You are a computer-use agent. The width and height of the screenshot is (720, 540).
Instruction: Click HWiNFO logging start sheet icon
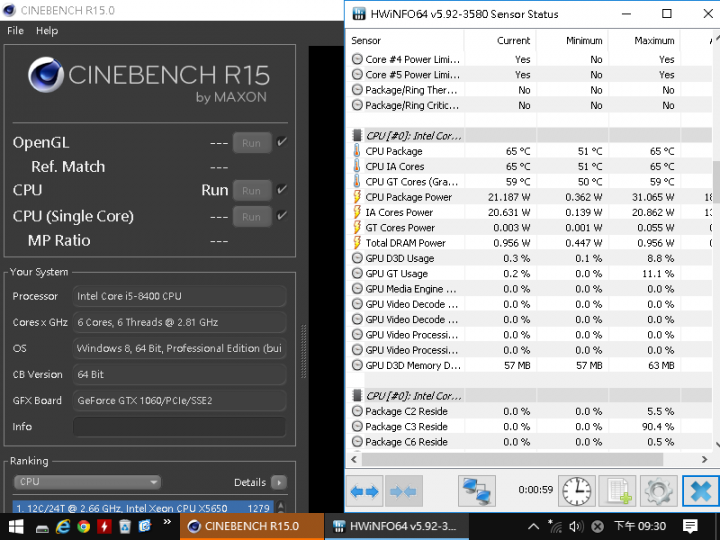(x=618, y=491)
